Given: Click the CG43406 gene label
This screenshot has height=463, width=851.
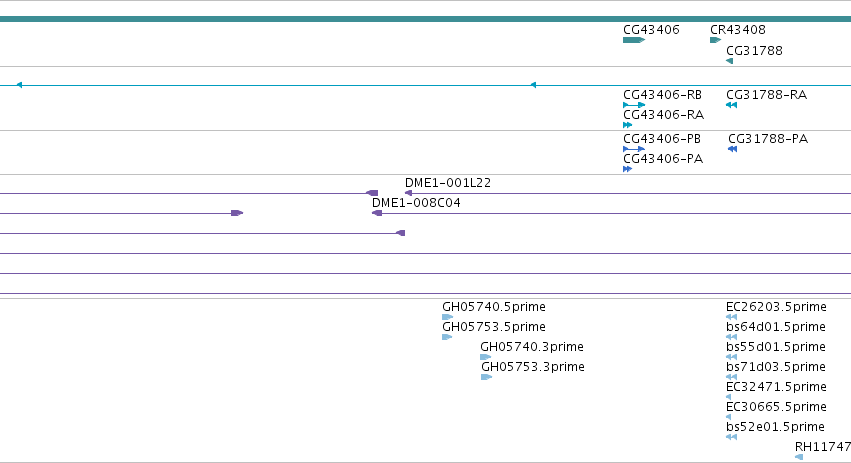Looking at the screenshot, I should pyautogui.click(x=651, y=30).
